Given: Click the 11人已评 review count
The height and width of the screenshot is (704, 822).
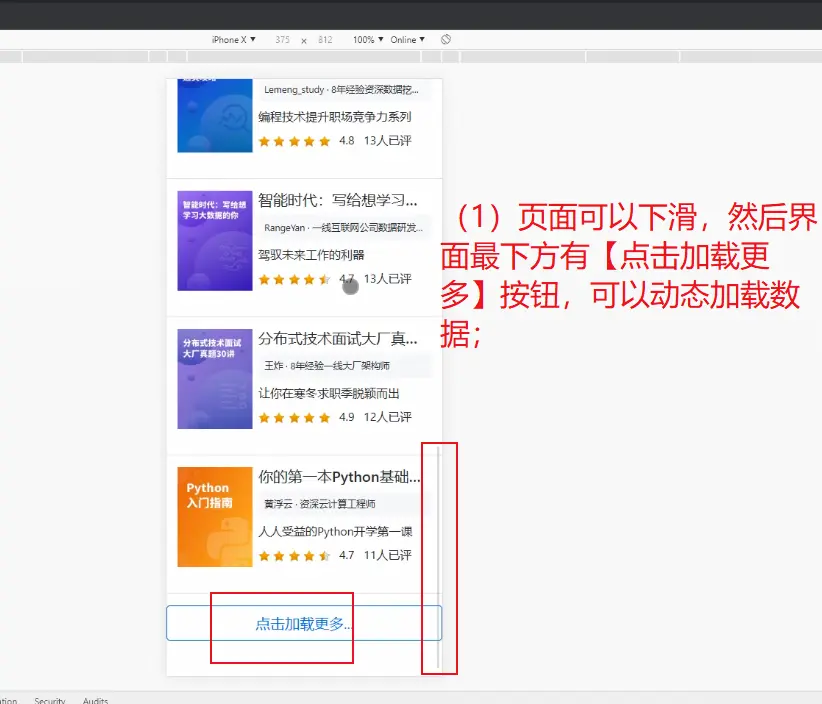Looking at the screenshot, I should (387, 555).
